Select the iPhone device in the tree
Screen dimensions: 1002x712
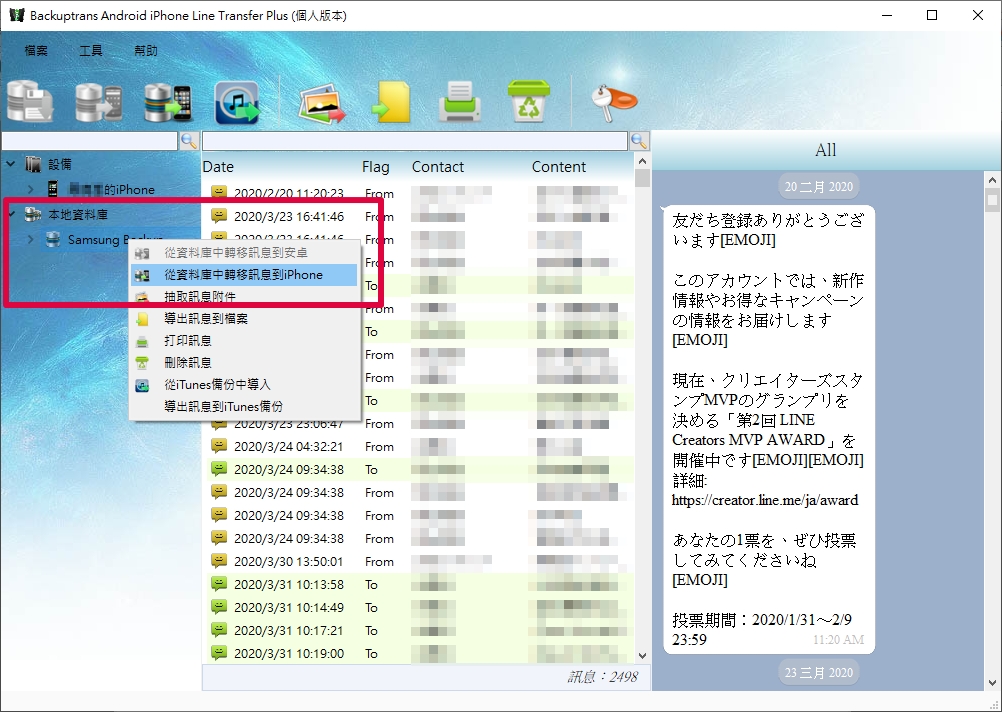(112, 189)
